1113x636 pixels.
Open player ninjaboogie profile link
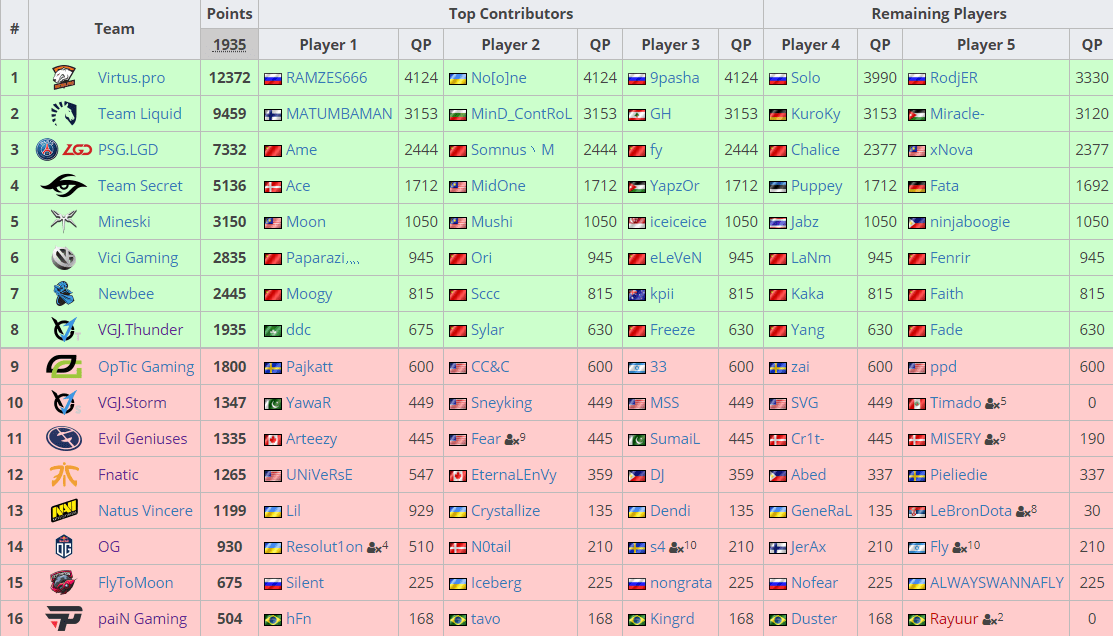970,222
